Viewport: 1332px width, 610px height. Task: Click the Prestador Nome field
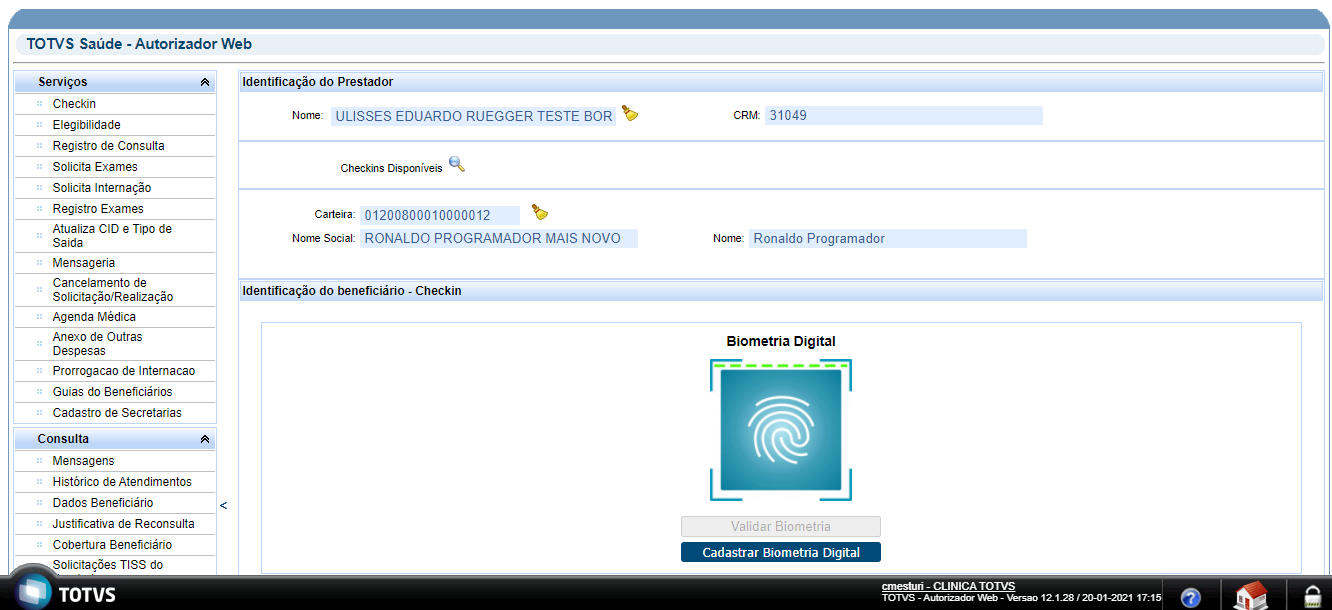click(x=474, y=116)
